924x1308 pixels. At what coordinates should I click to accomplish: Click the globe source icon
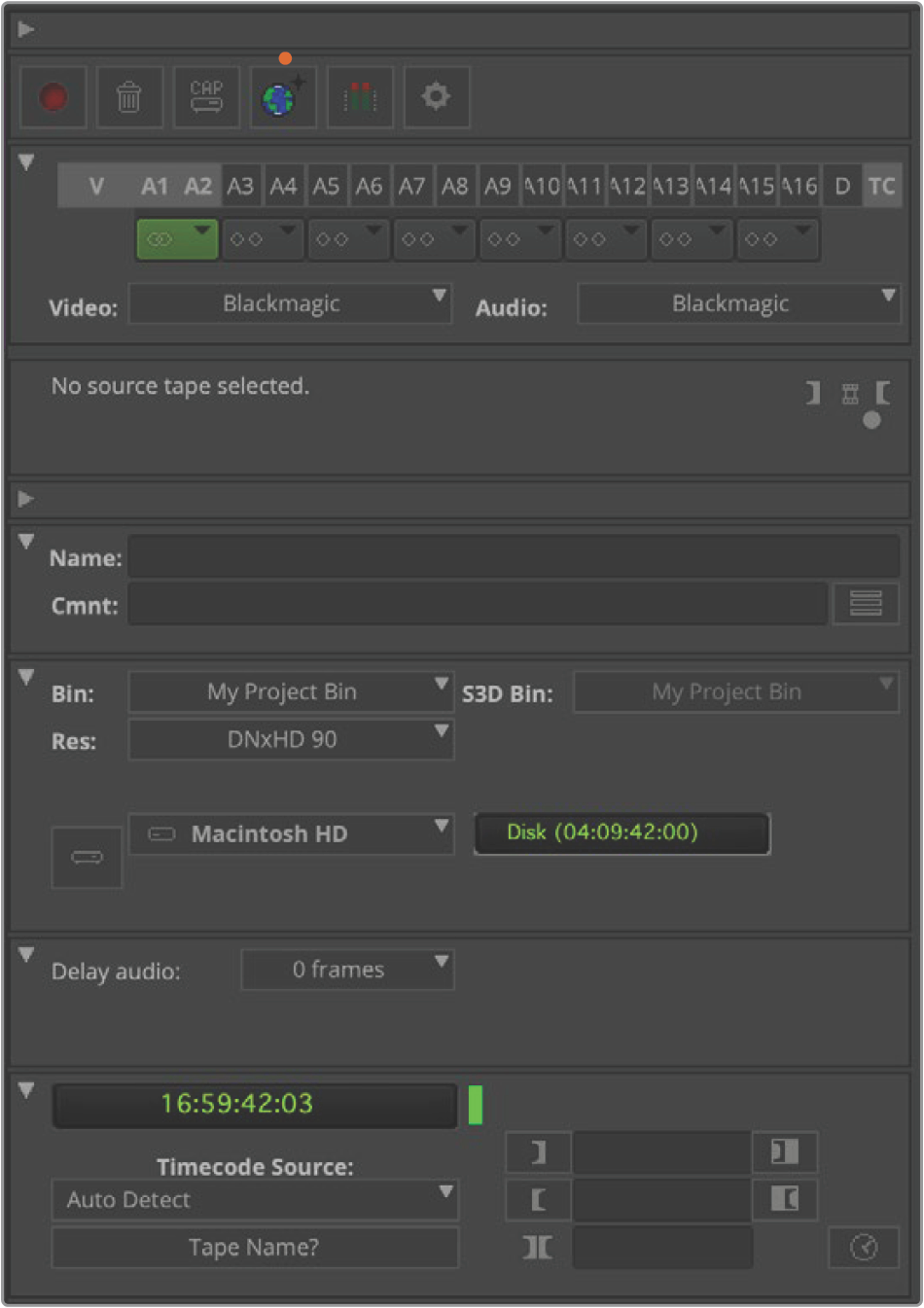coord(282,97)
